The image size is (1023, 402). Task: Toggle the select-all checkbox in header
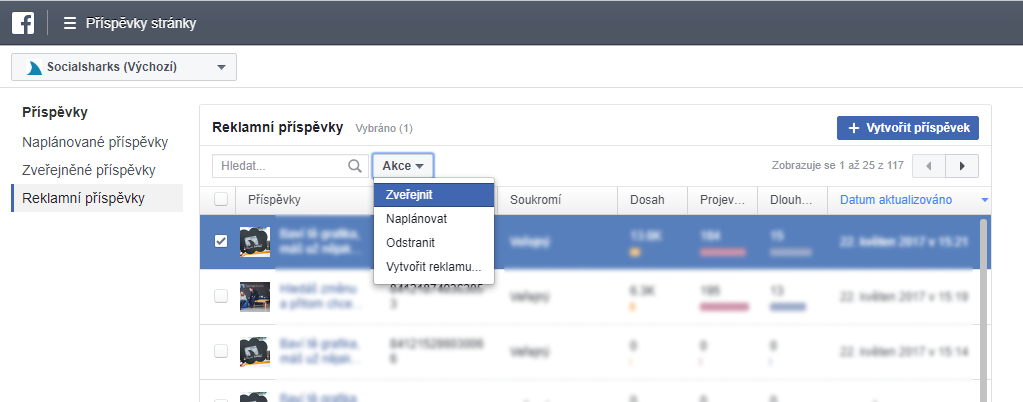[221, 200]
